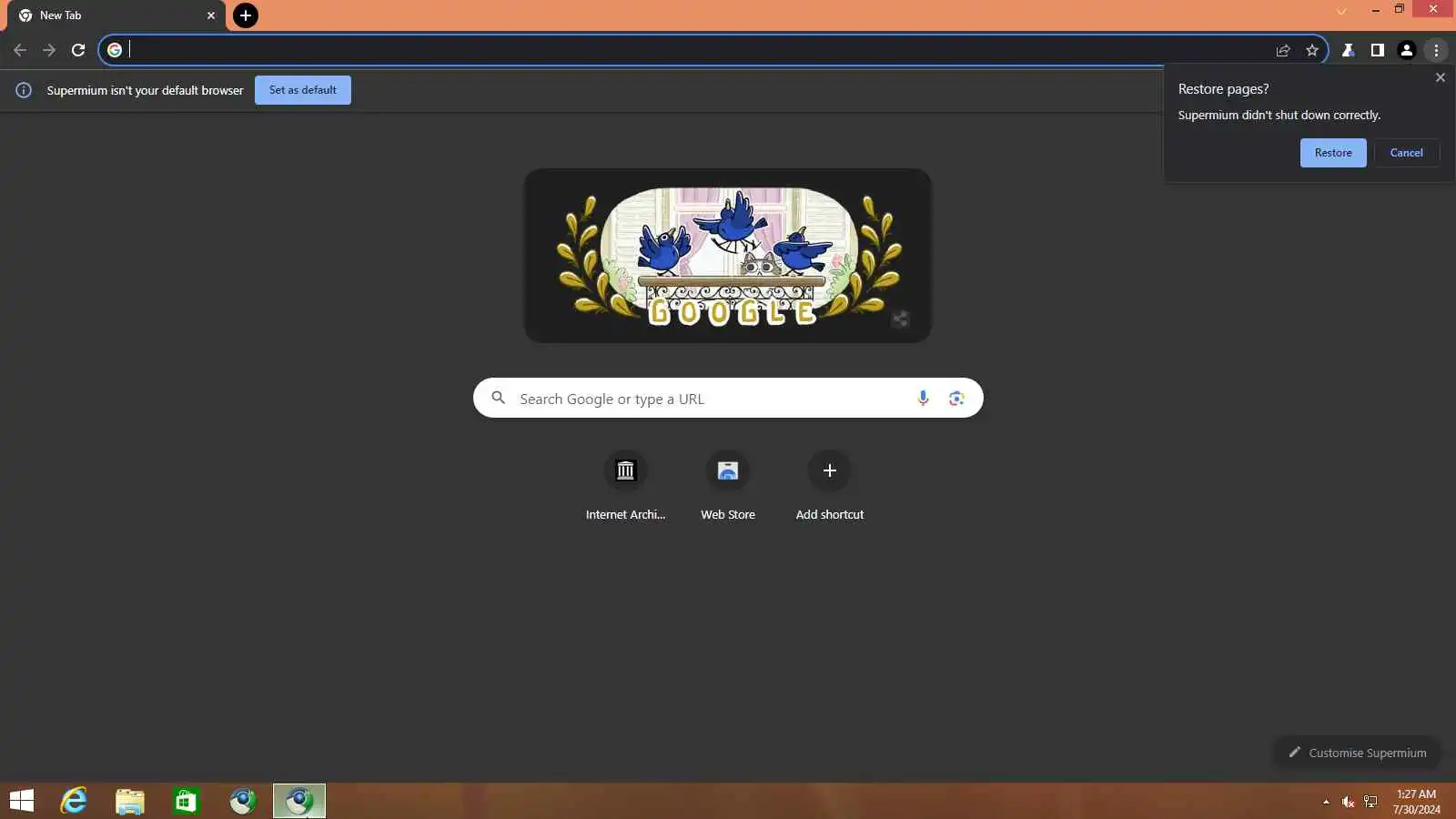Bookmark this tab with star icon
The height and width of the screenshot is (819, 1456).
(1312, 50)
